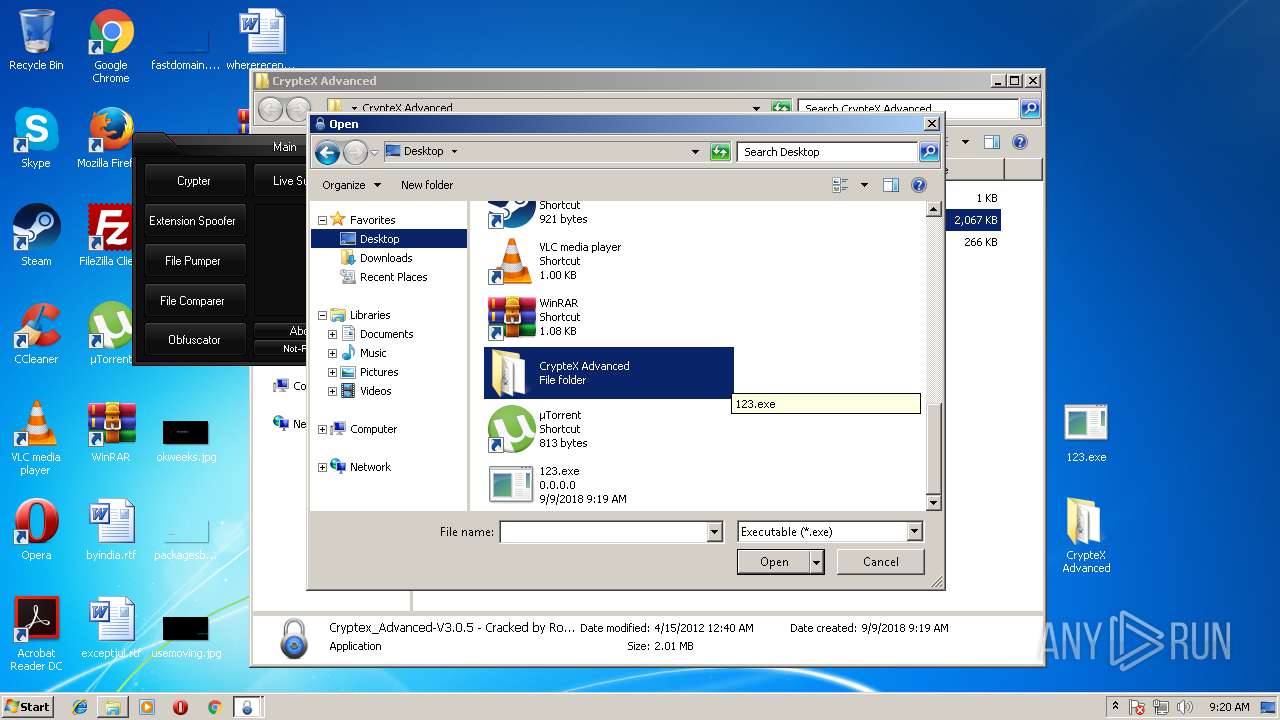Image resolution: width=1280 pixels, height=720 pixels.
Task: Open the Skype desktop shortcut
Action: coord(36,138)
